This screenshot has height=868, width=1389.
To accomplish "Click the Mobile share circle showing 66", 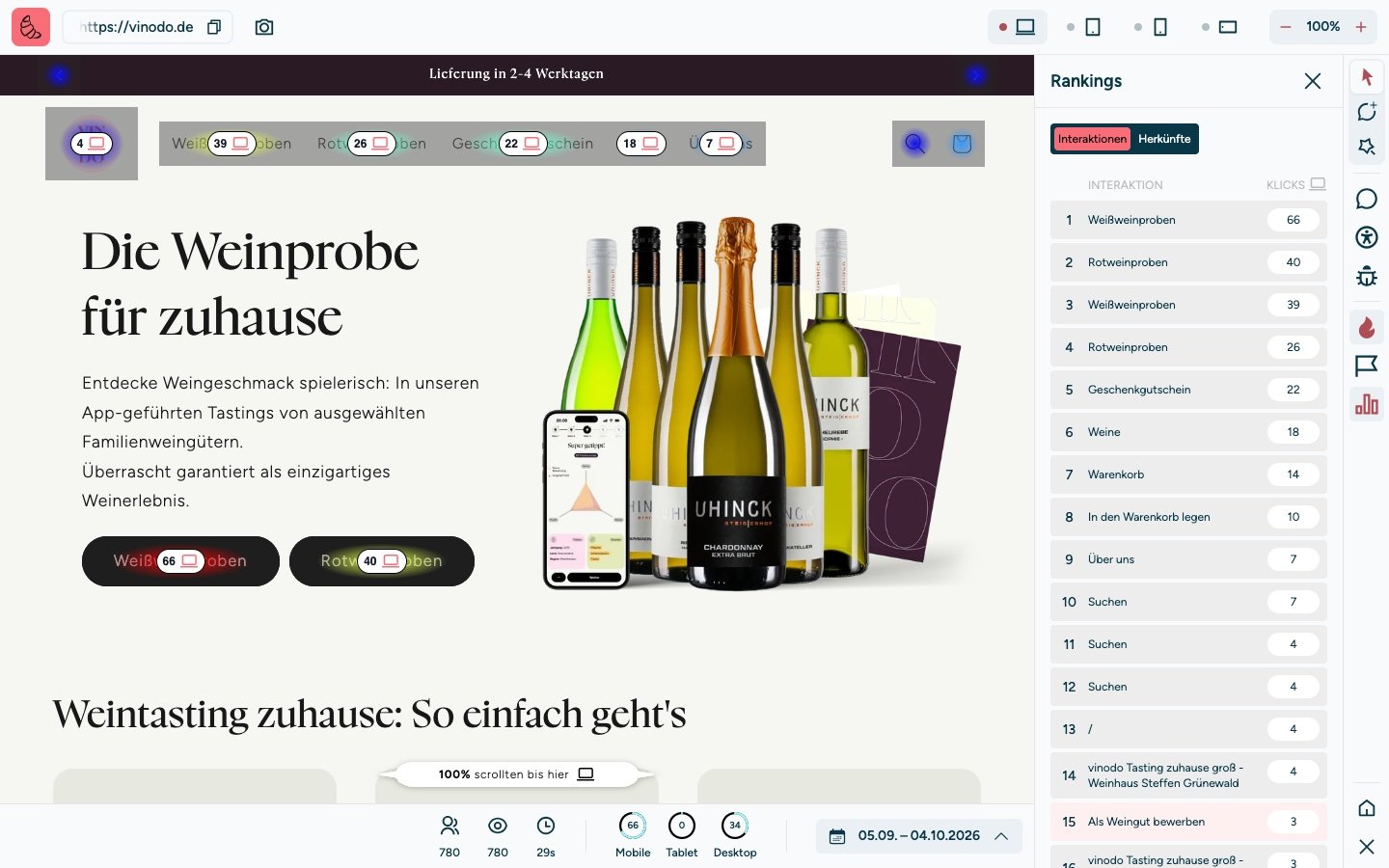I will tap(633, 826).
